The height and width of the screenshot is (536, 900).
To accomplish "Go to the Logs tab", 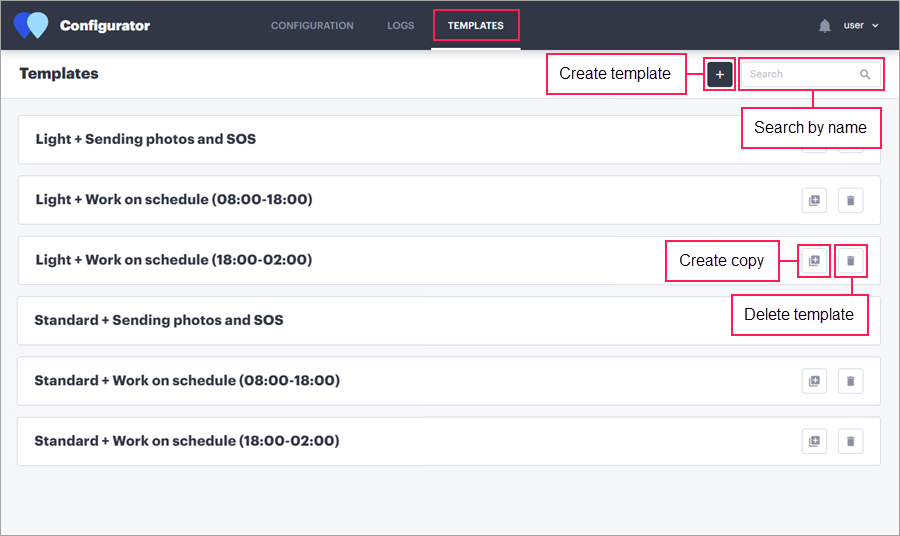I will (400, 26).
